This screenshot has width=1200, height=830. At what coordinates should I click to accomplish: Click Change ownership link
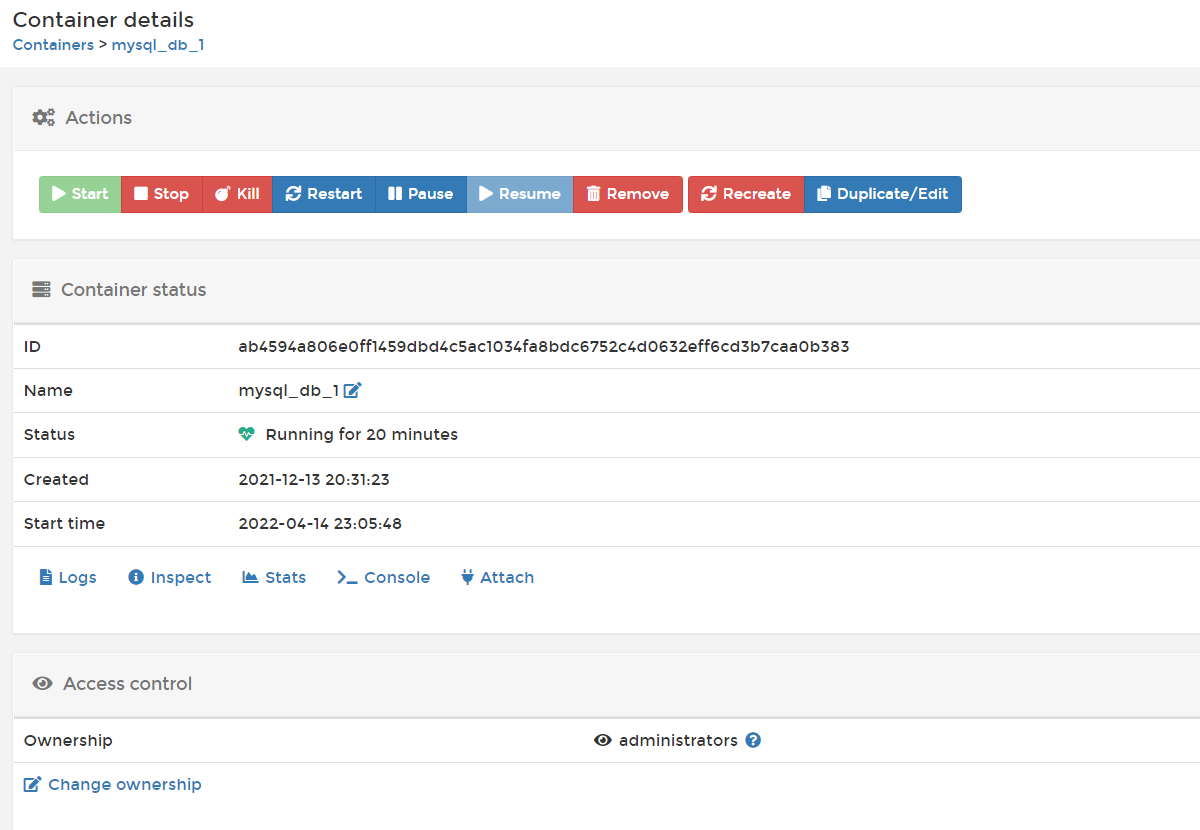[x=113, y=784]
